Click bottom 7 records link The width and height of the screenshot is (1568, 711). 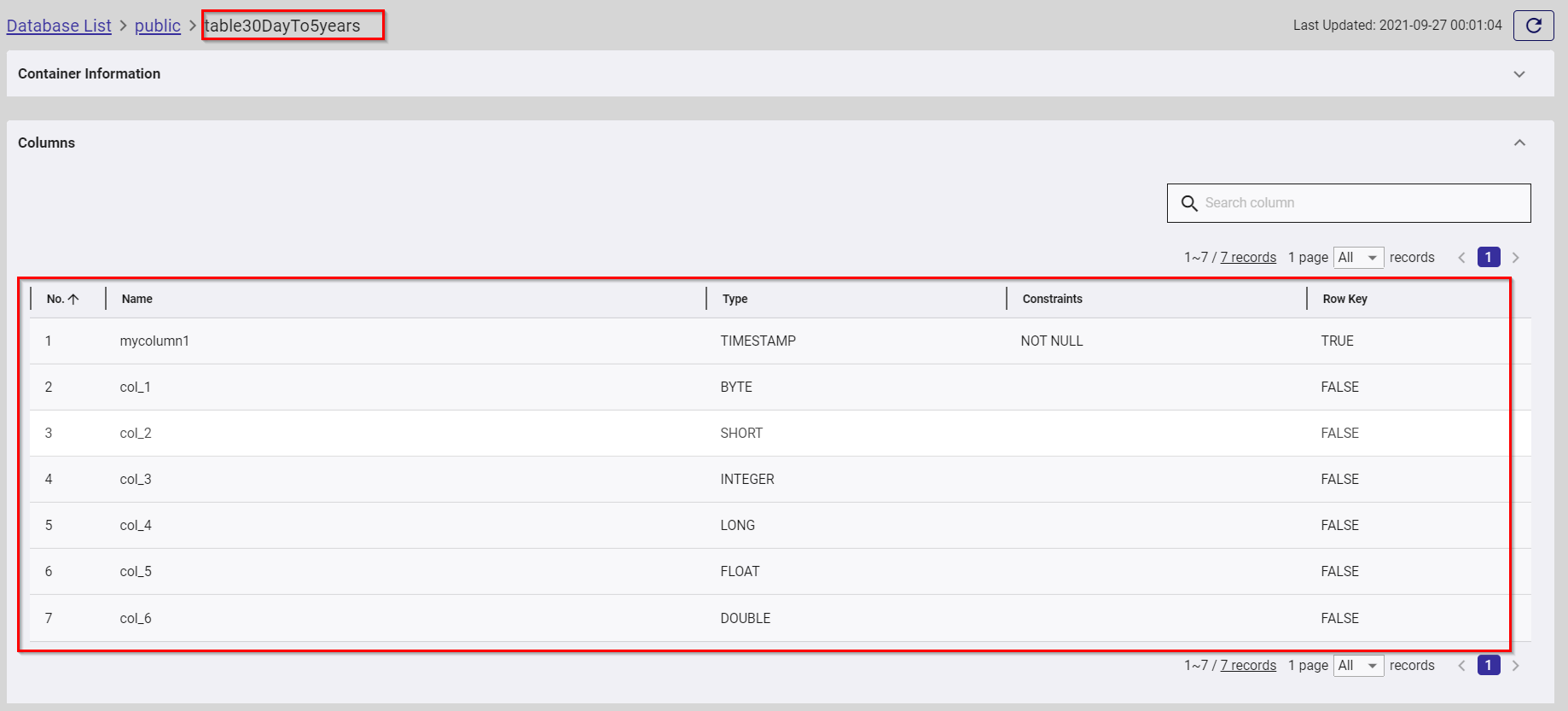point(1248,666)
